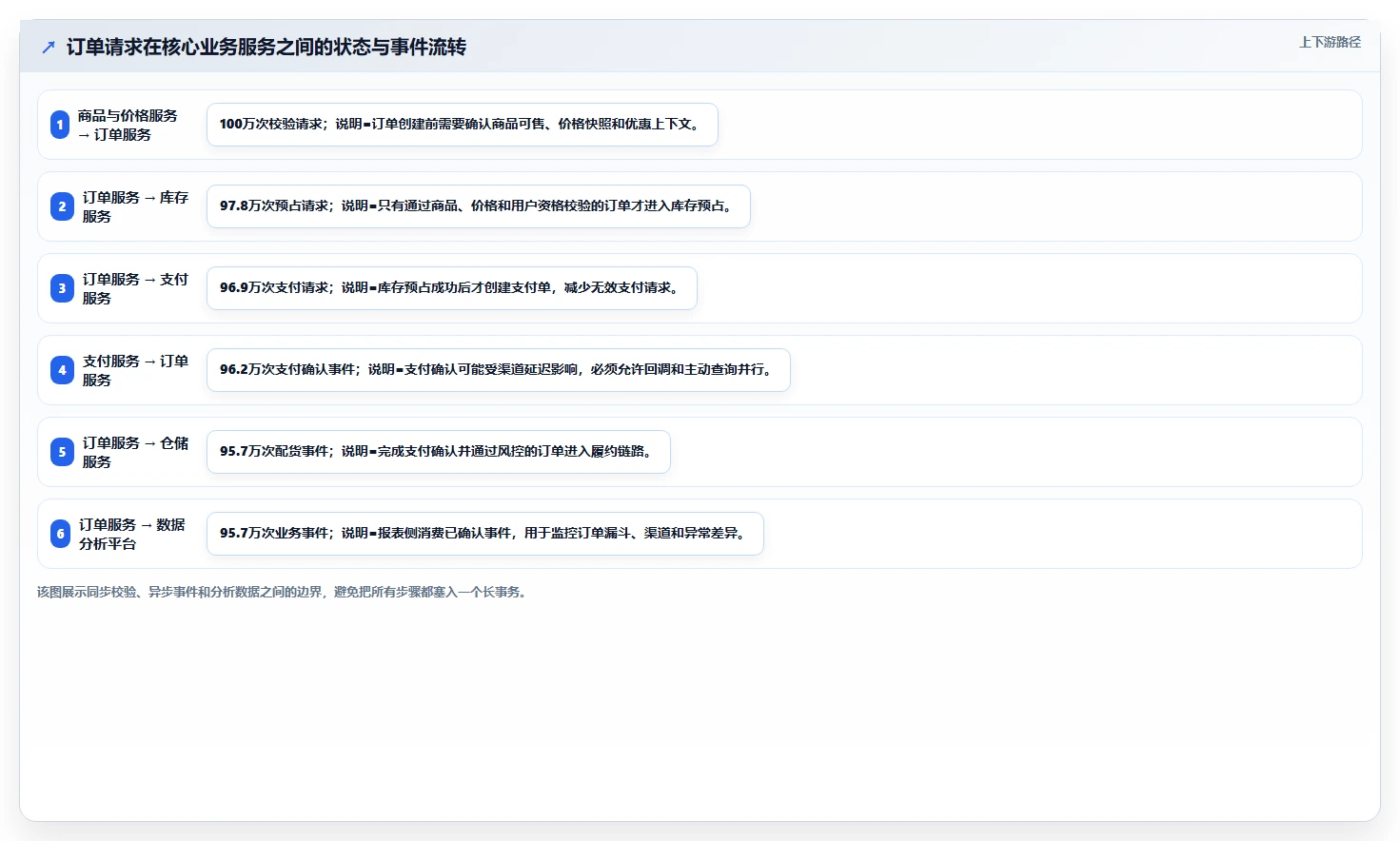Click the 95.7万次配货事件 description box
The image size is (1400, 841).
tap(439, 452)
